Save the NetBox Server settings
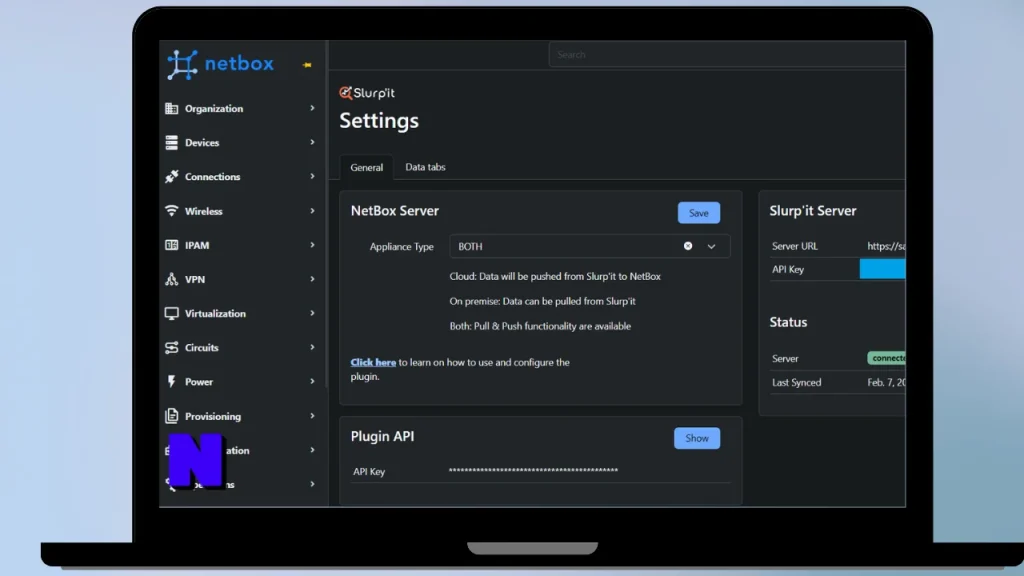This screenshot has width=1024, height=576. (699, 213)
